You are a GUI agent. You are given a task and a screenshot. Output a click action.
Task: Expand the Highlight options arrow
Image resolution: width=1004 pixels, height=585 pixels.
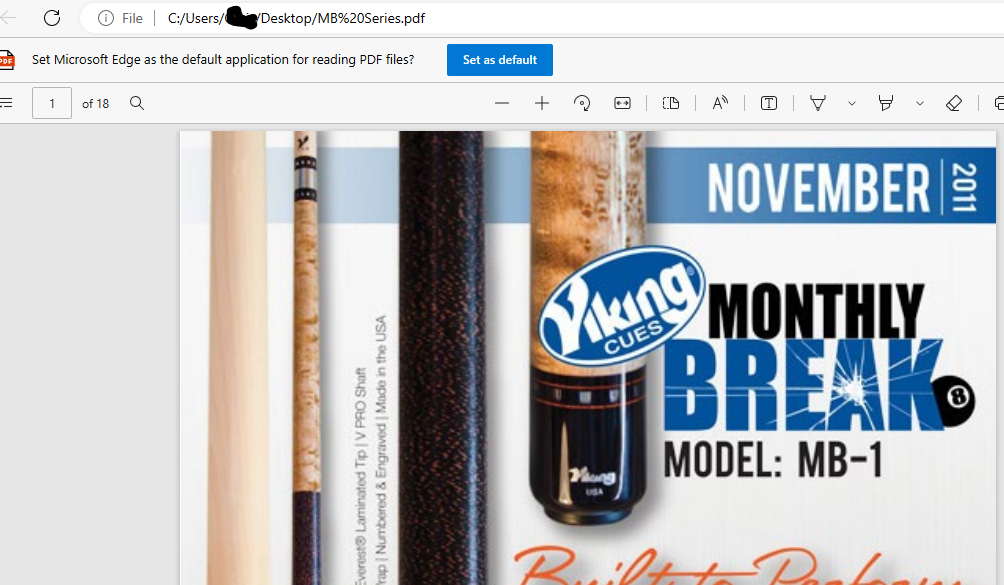point(920,103)
